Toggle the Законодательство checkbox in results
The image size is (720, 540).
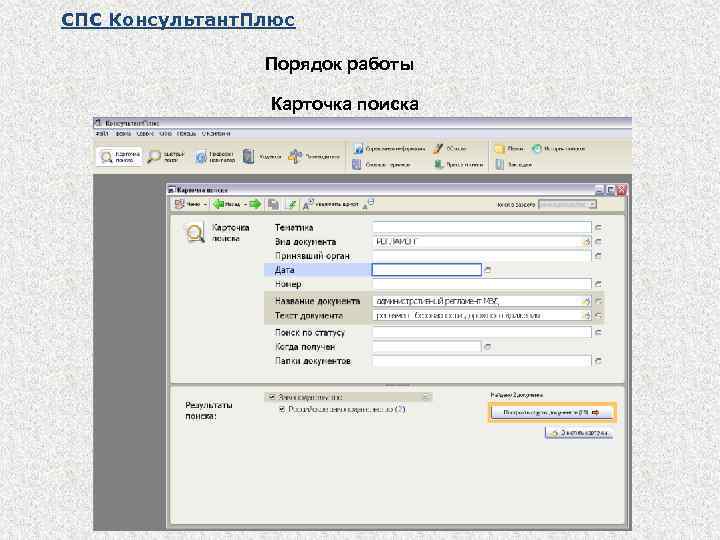272,397
